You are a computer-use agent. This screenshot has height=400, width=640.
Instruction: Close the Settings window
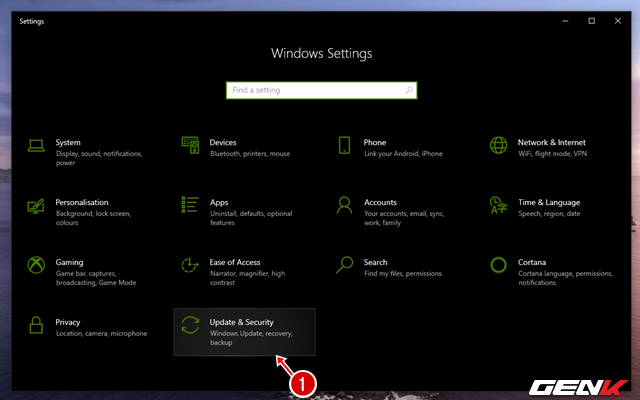pyautogui.click(x=618, y=21)
